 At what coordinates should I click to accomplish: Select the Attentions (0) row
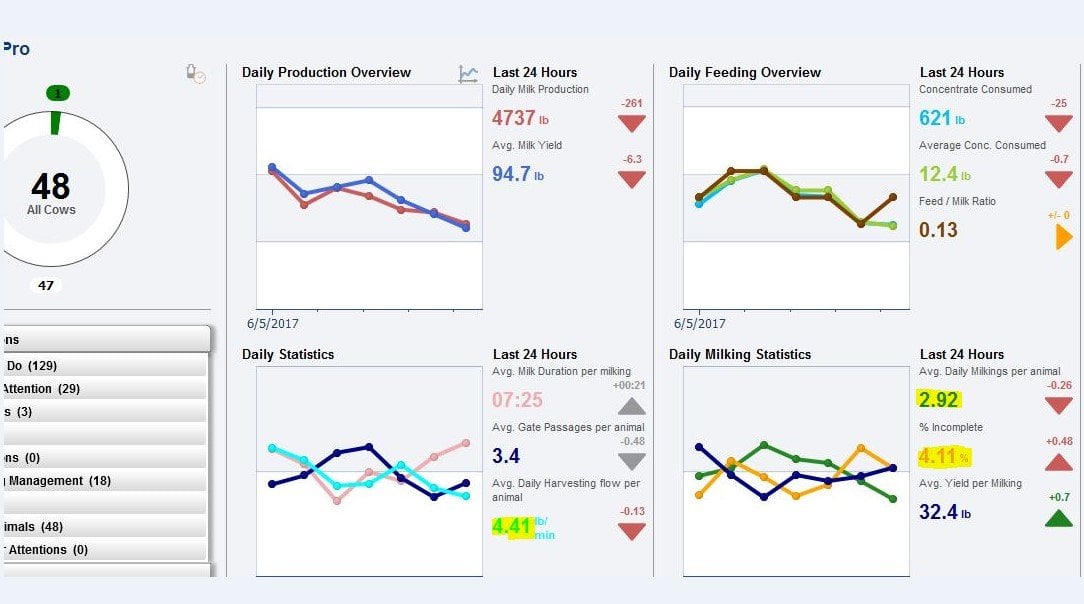(x=105, y=550)
